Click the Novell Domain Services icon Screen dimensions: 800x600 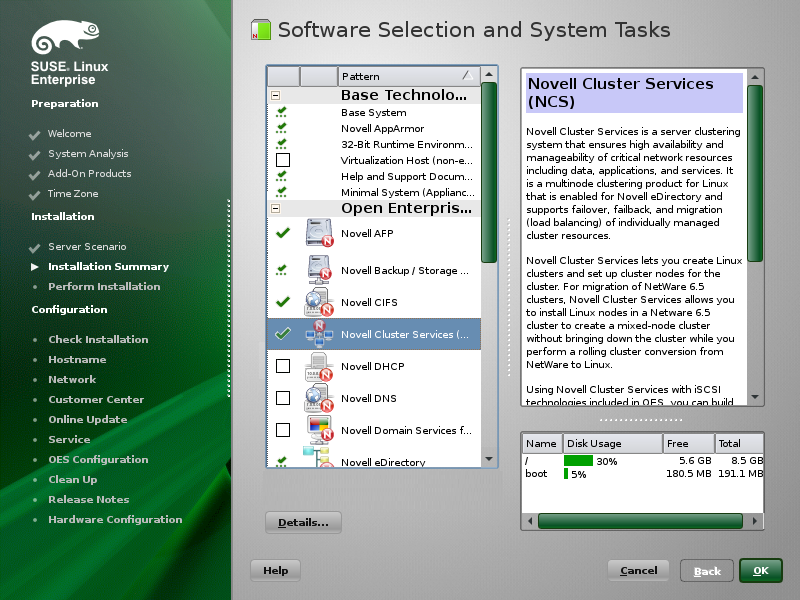pyautogui.click(x=319, y=430)
